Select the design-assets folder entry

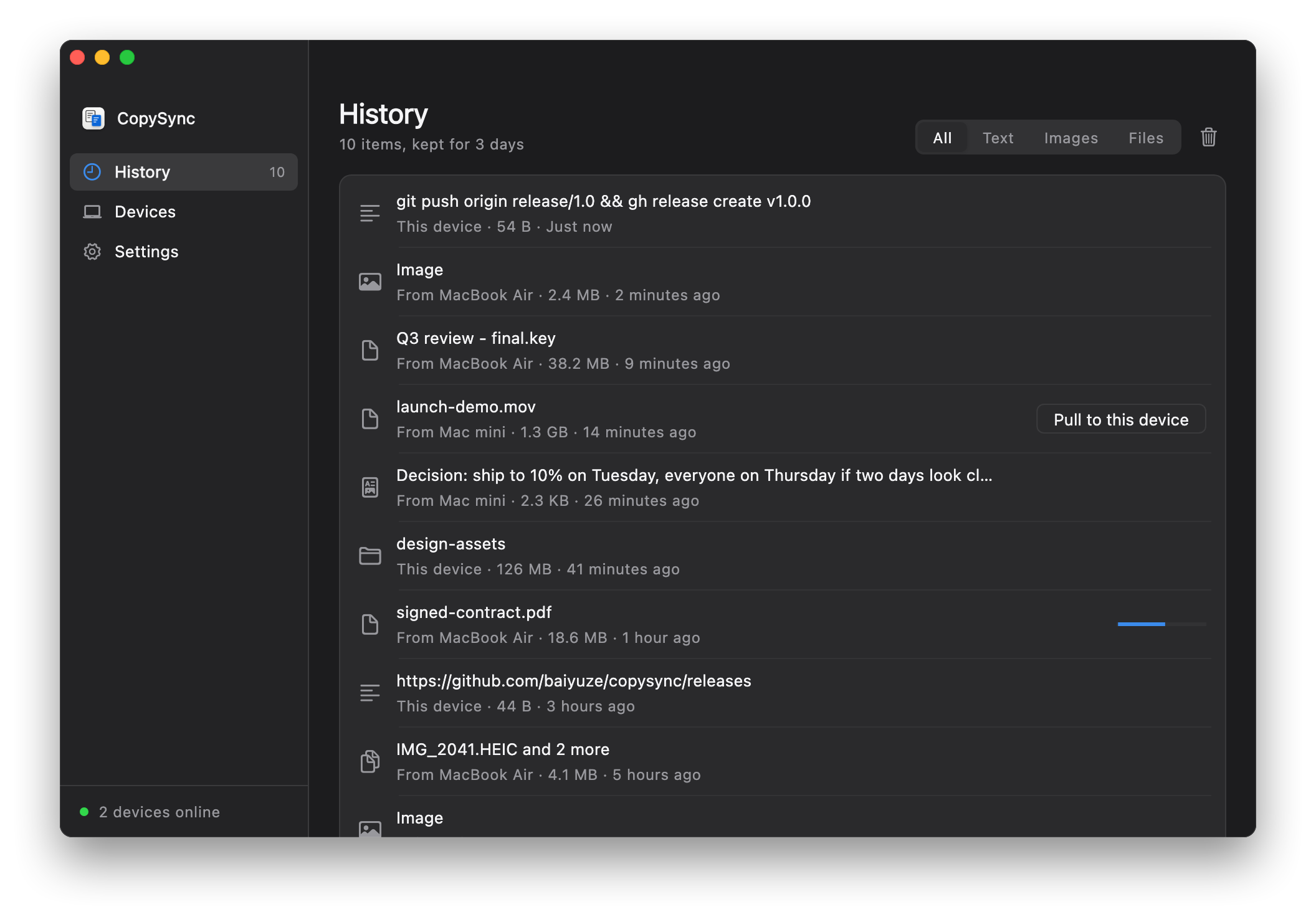pos(783,556)
